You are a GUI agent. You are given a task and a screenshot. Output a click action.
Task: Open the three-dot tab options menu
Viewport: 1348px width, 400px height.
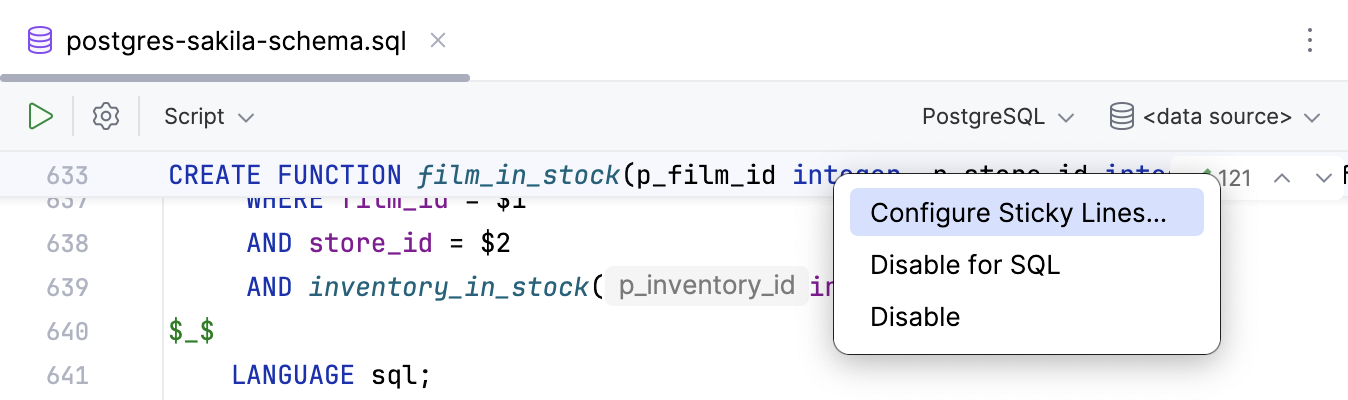pyautogui.click(x=1310, y=42)
